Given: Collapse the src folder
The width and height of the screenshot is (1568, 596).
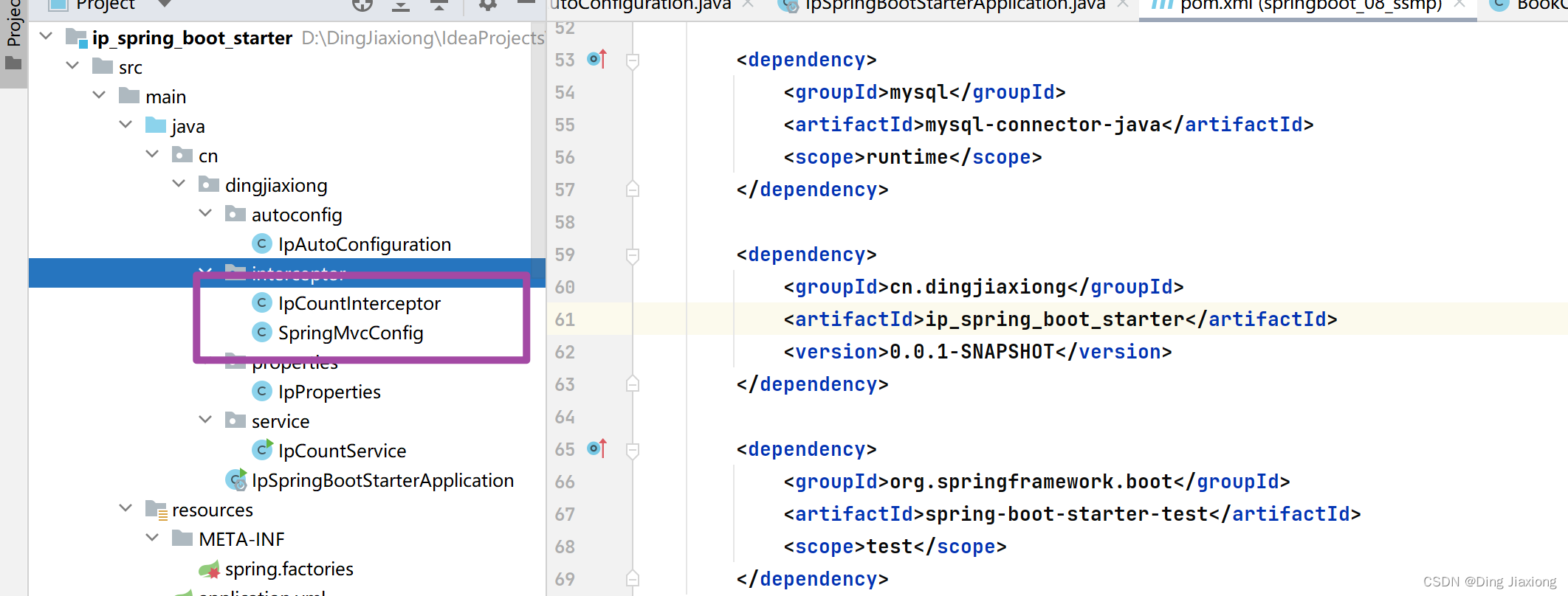Looking at the screenshot, I should [72, 66].
